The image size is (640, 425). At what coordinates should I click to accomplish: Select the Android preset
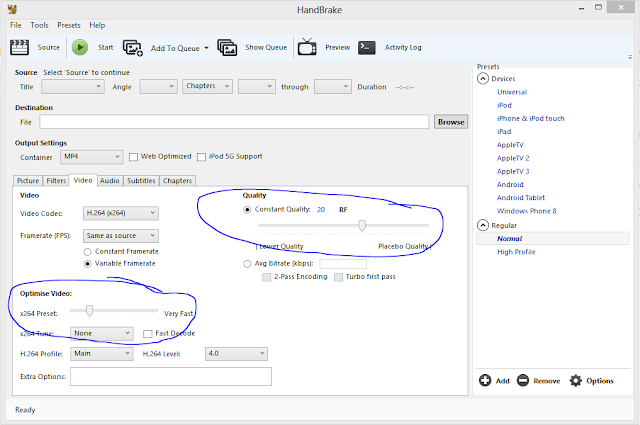[x=510, y=185]
